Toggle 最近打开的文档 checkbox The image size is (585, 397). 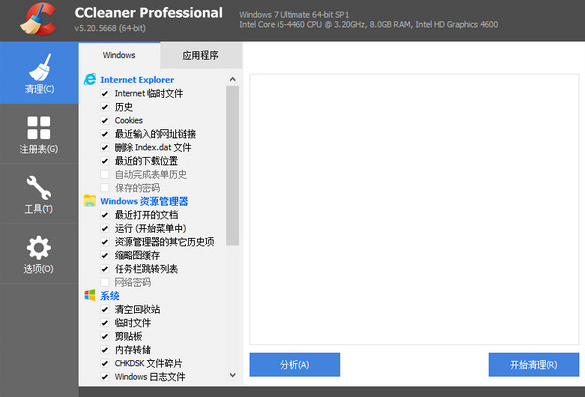coord(105,215)
